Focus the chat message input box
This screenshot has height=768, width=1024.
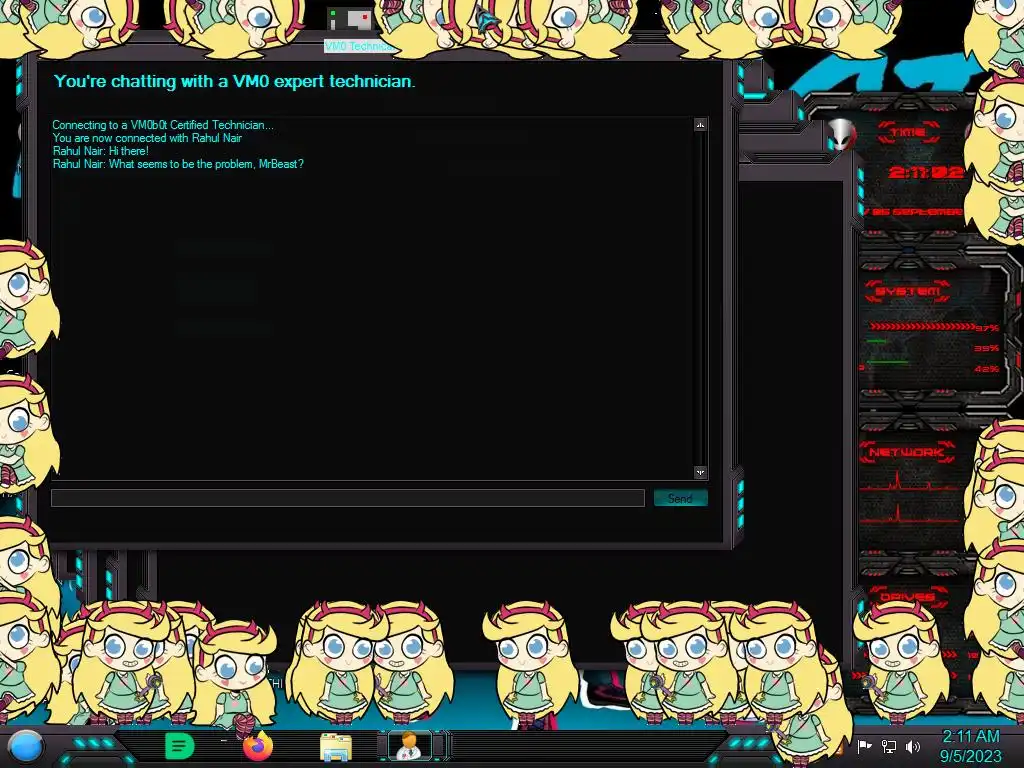[348, 498]
